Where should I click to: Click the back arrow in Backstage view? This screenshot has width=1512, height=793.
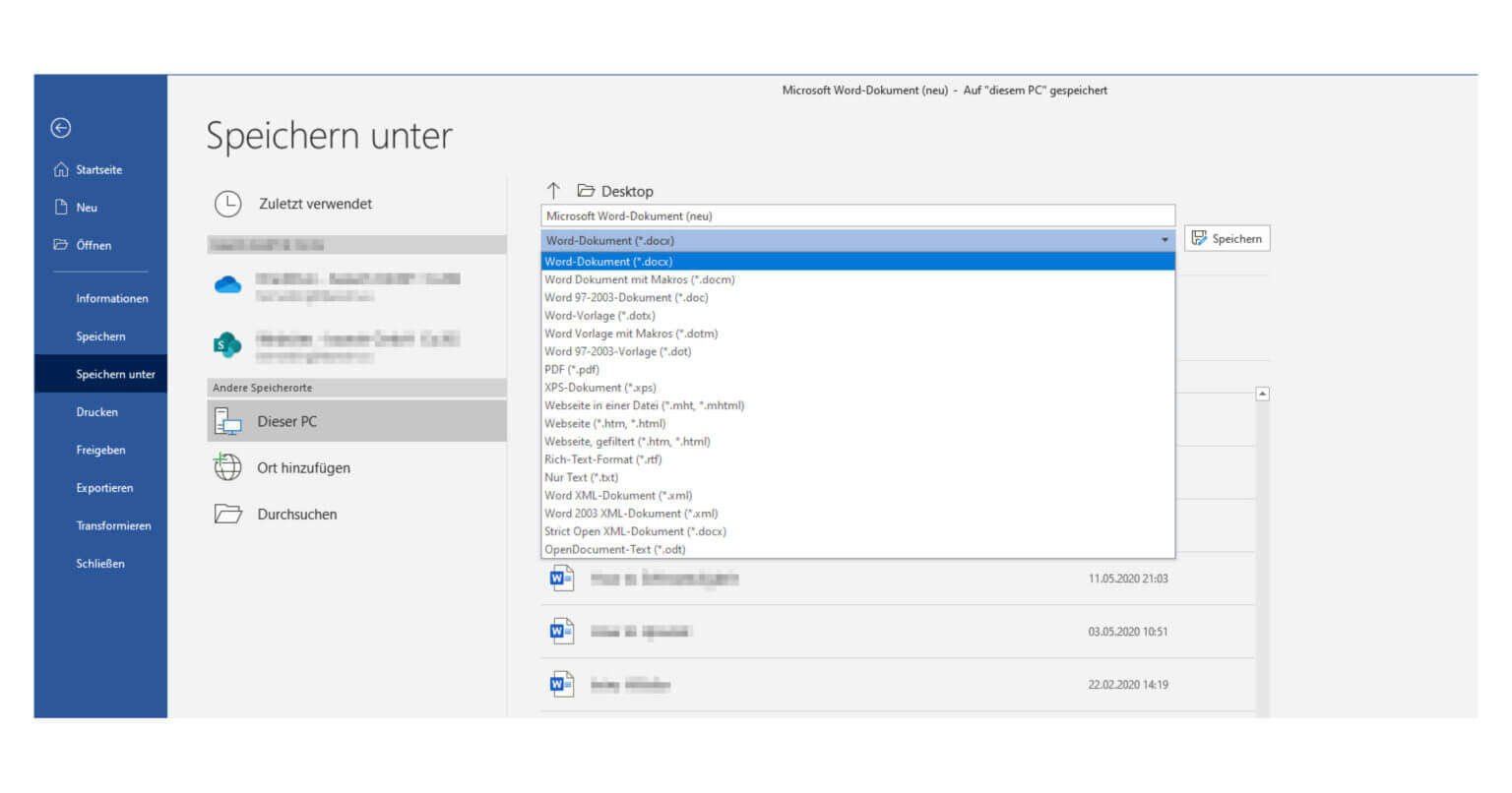click(60, 128)
